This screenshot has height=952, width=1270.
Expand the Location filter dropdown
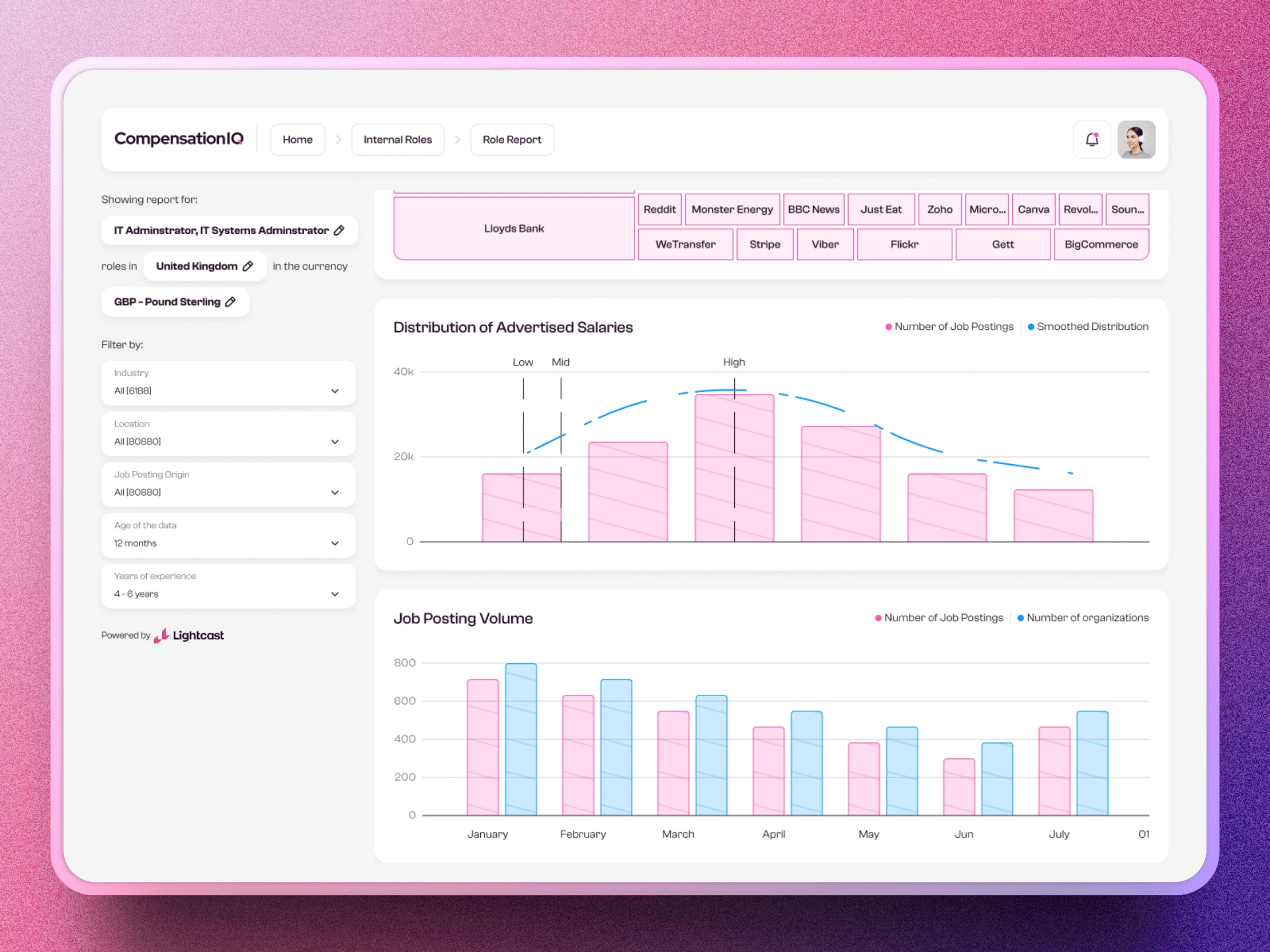228,434
